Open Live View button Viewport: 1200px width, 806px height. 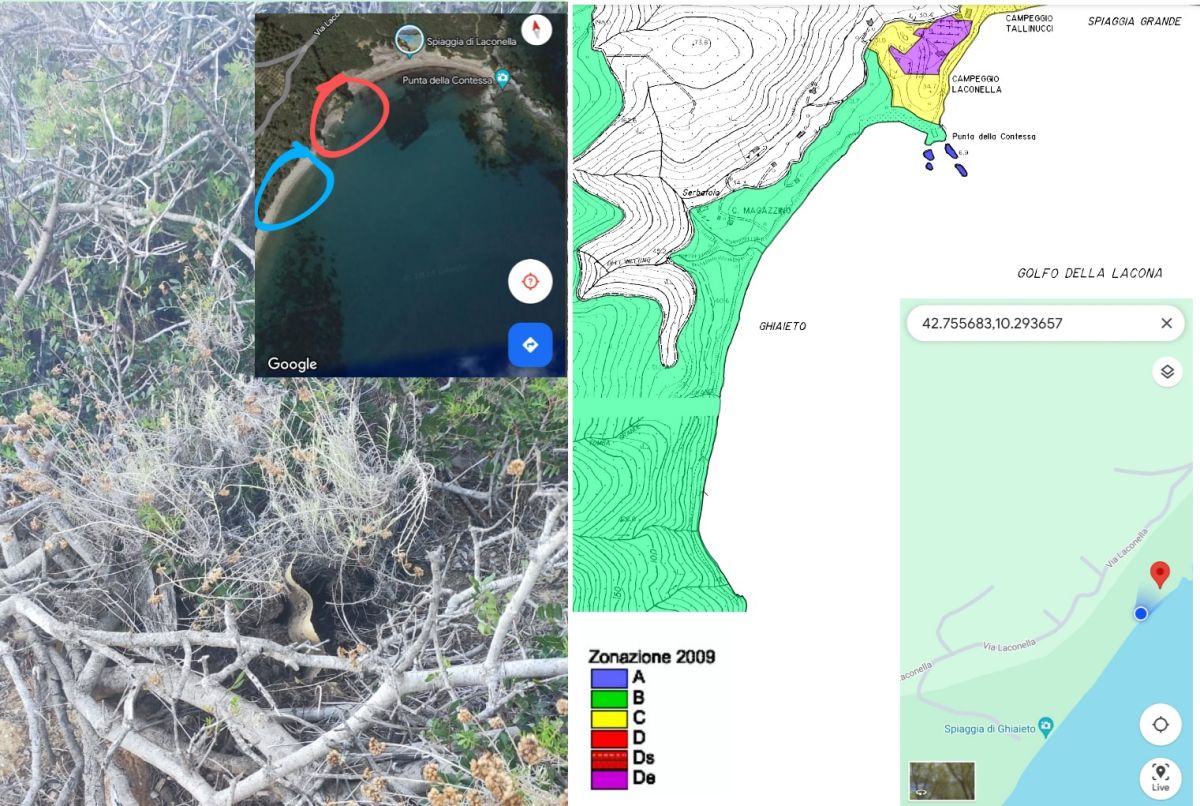pyautogui.click(x=1160, y=777)
